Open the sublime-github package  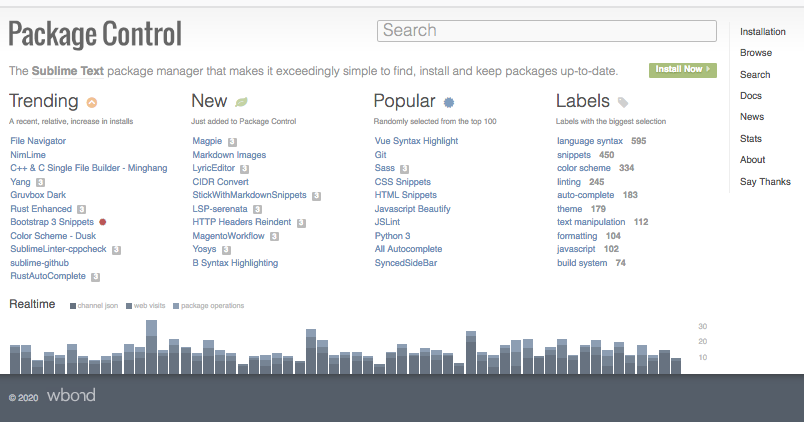click(x=39, y=263)
